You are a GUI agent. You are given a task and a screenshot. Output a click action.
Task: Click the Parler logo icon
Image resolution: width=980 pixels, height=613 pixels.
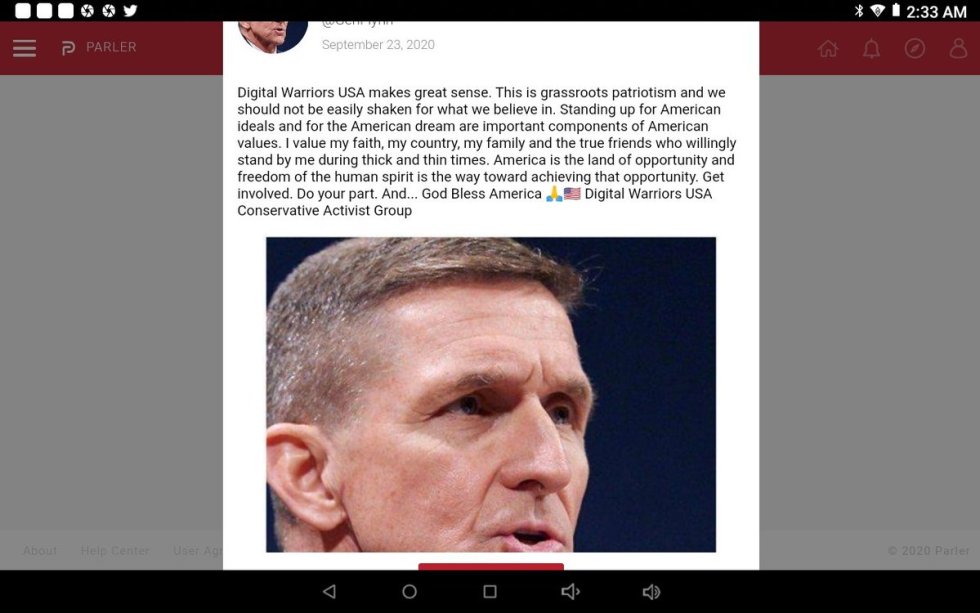pos(68,48)
